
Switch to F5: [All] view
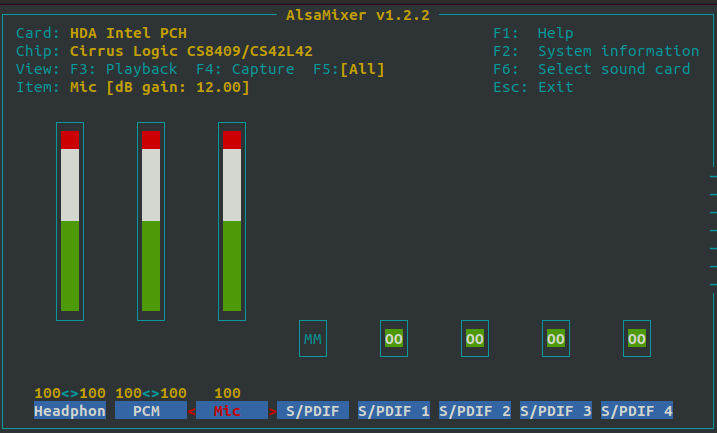pos(349,69)
